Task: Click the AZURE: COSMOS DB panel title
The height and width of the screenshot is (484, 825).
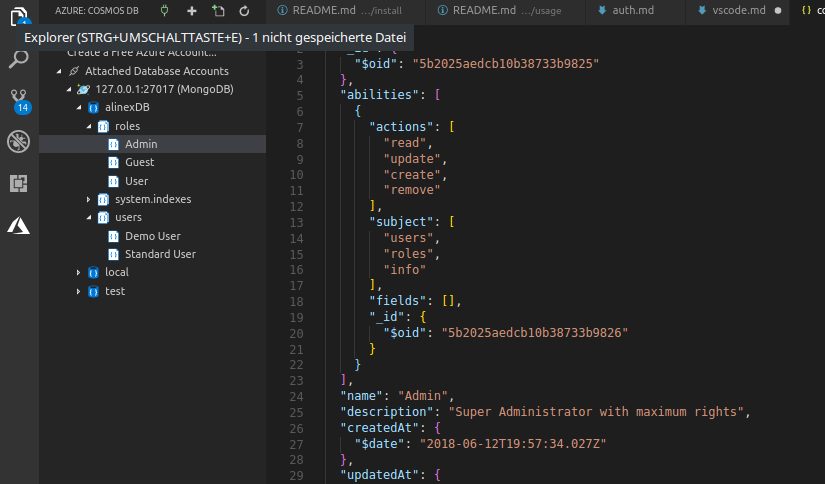Action: (97, 11)
